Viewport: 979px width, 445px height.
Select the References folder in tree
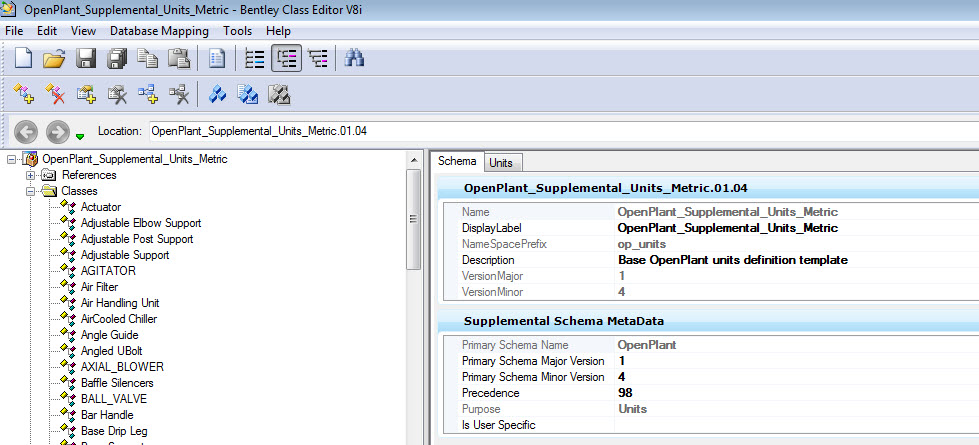[x=89, y=175]
